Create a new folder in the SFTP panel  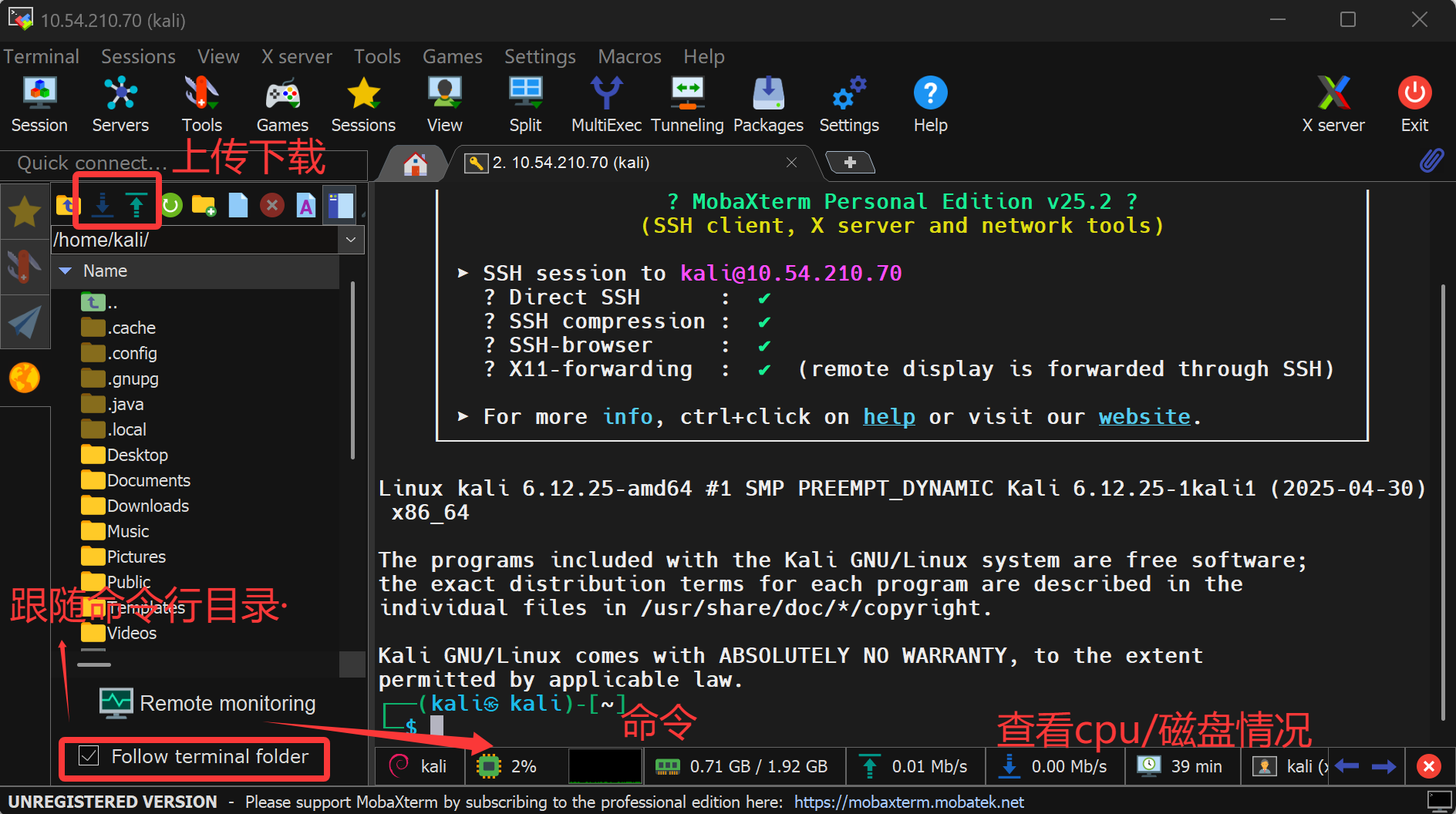tap(204, 204)
